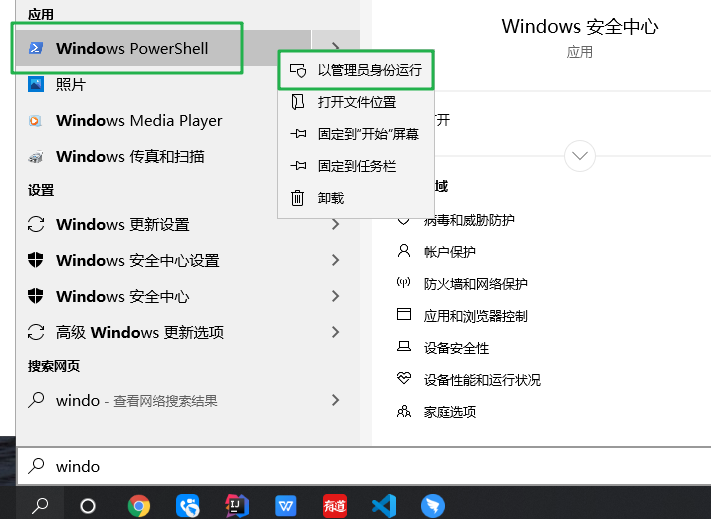Open WPS Office from taskbar
Viewport: 711px width, 519px height.
click(286, 505)
